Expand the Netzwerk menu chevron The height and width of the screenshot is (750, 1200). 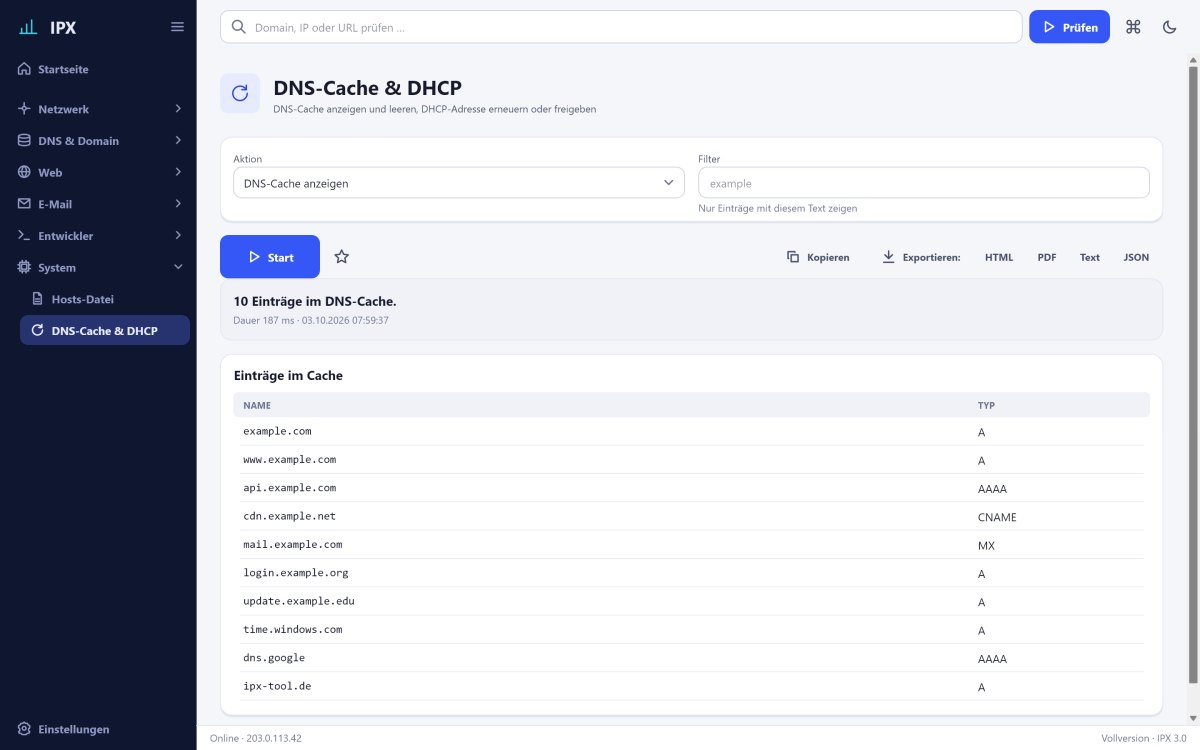[x=178, y=109]
